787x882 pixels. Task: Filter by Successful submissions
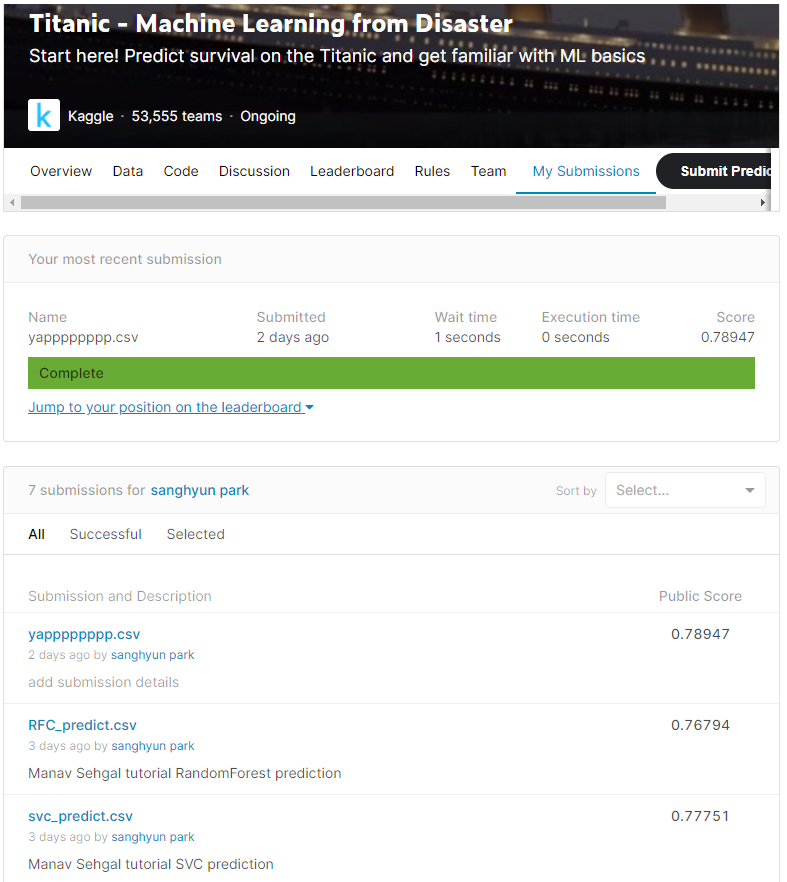tap(106, 534)
